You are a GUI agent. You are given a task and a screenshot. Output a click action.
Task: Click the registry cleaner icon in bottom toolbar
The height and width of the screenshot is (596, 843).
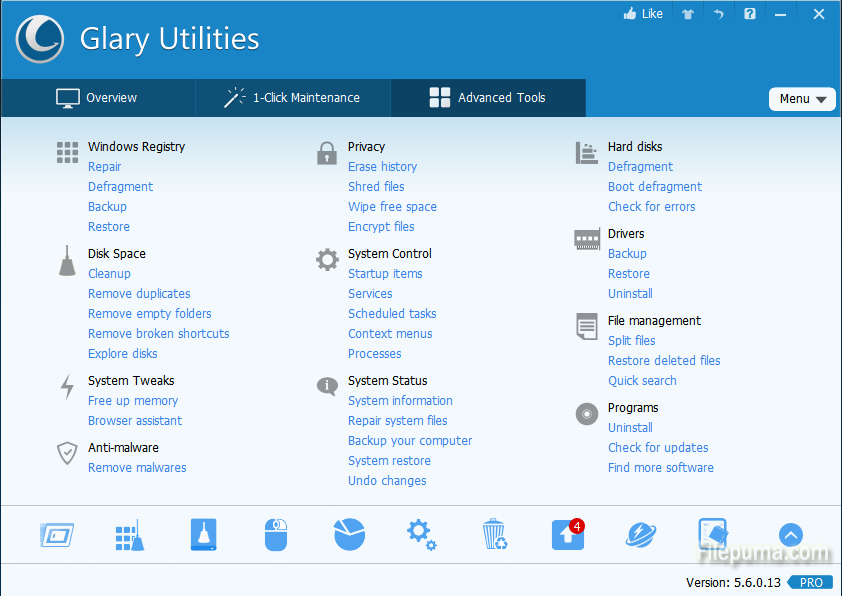coord(129,535)
